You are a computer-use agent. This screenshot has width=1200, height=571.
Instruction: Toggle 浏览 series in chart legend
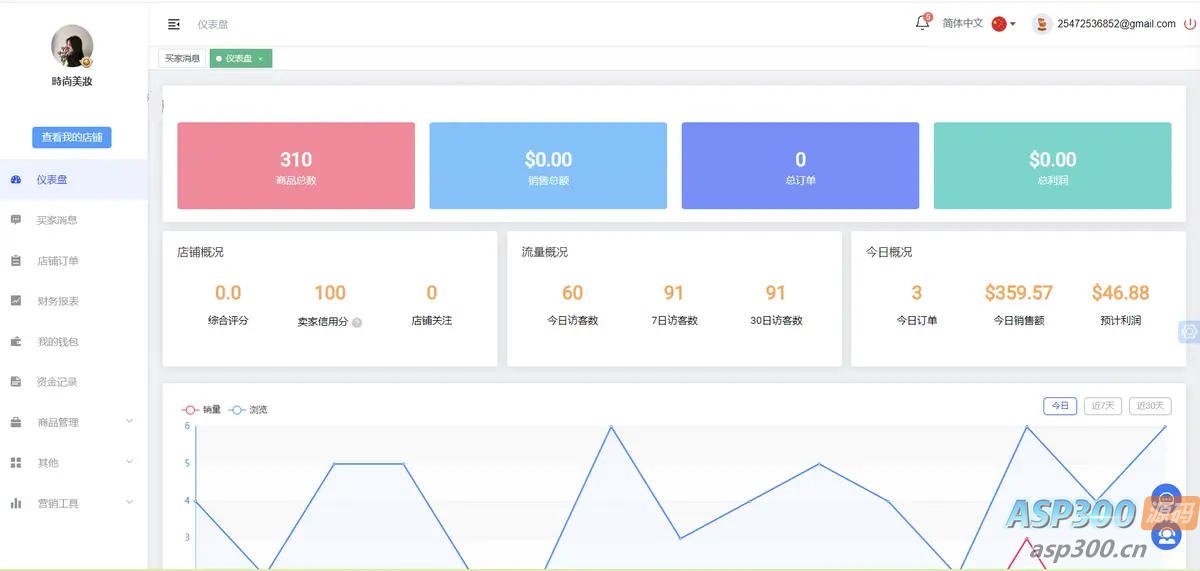(x=248, y=410)
